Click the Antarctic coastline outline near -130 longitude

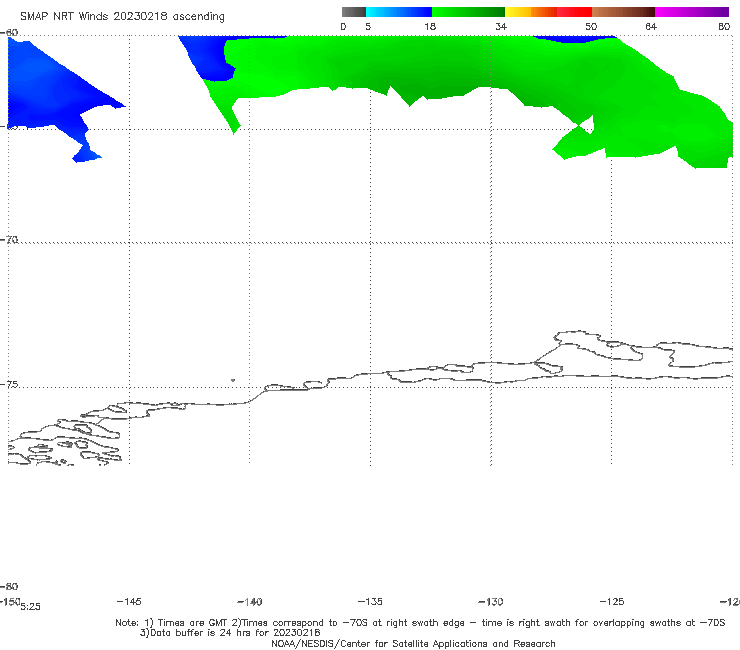[491, 373]
